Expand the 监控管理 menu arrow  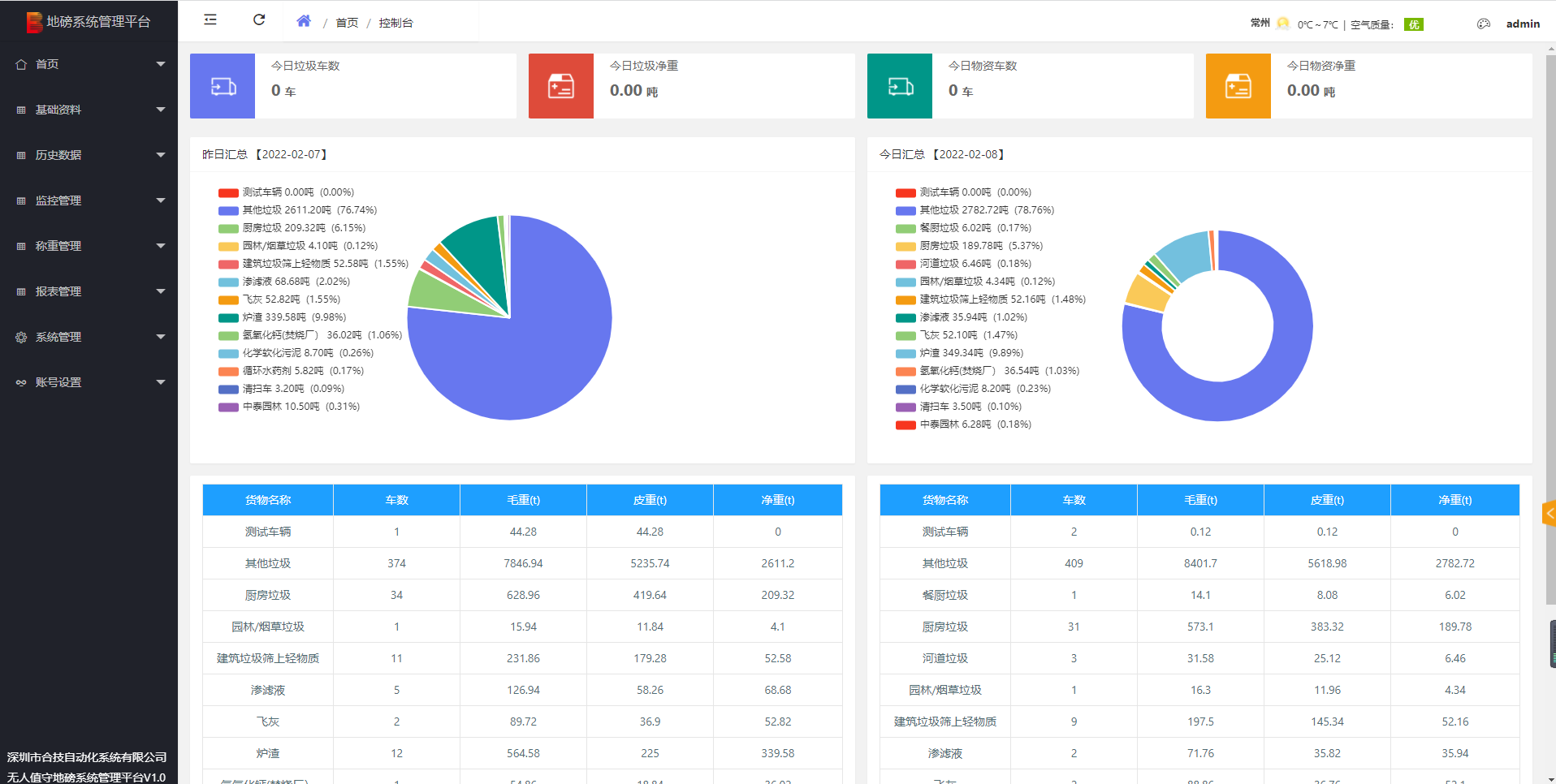pyautogui.click(x=161, y=200)
